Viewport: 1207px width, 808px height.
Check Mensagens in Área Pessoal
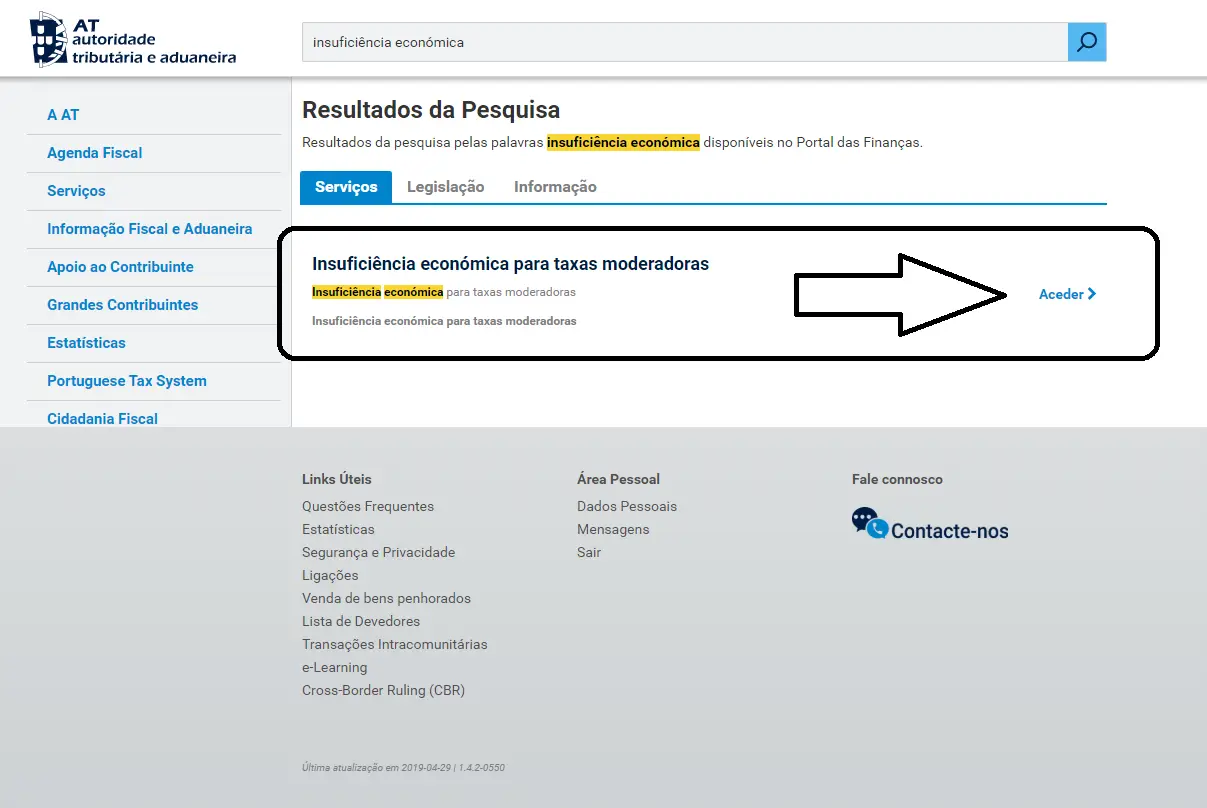[613, 529]
